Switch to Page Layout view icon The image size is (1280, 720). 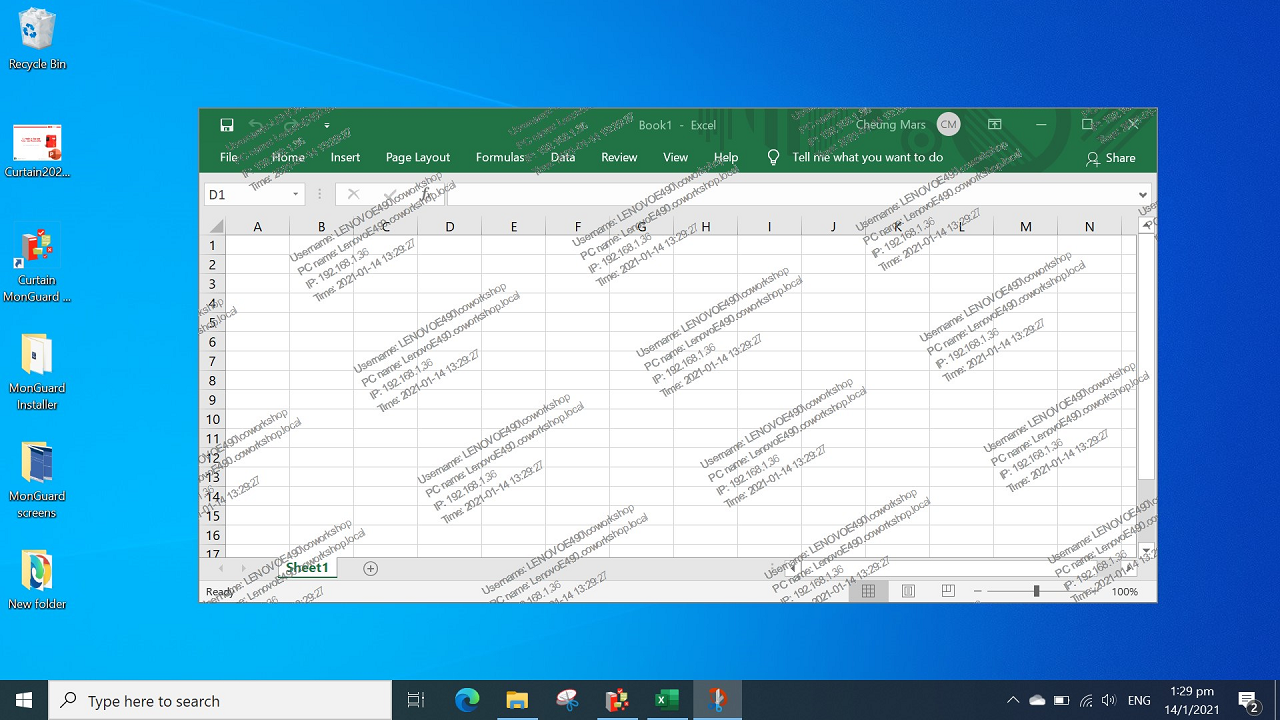(x=908, y=591)
